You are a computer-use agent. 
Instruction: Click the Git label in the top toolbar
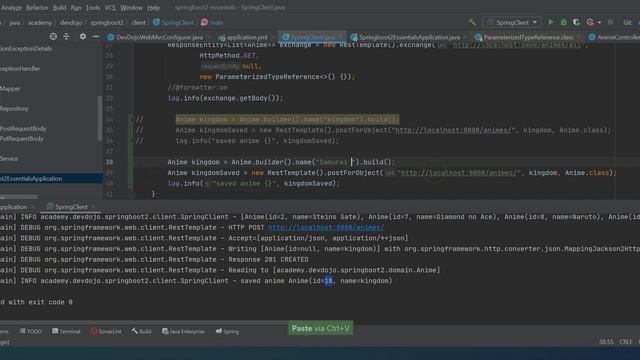628,22
